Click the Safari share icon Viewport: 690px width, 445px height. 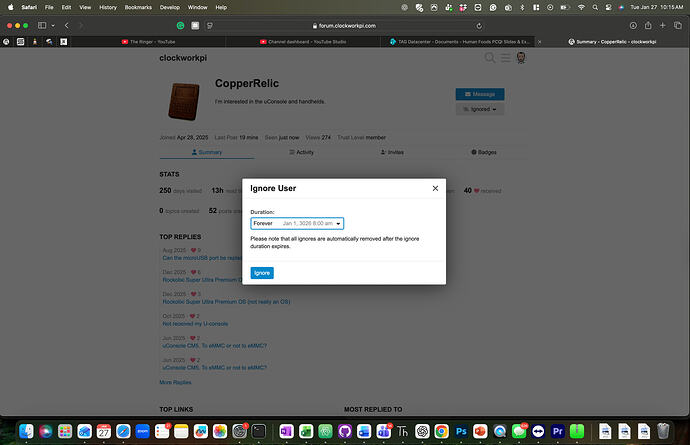pyautogui.click(x=648, y=26)
